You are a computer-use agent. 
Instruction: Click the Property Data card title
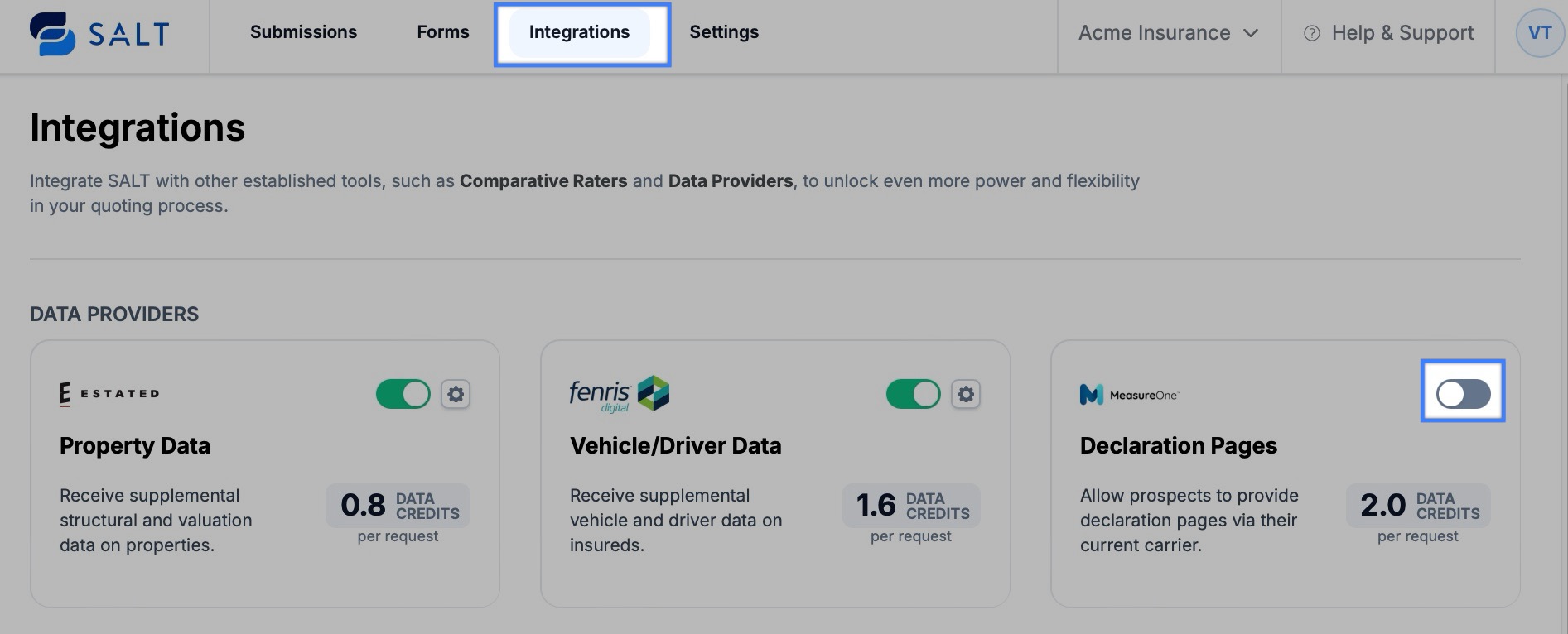coord(135,446)
